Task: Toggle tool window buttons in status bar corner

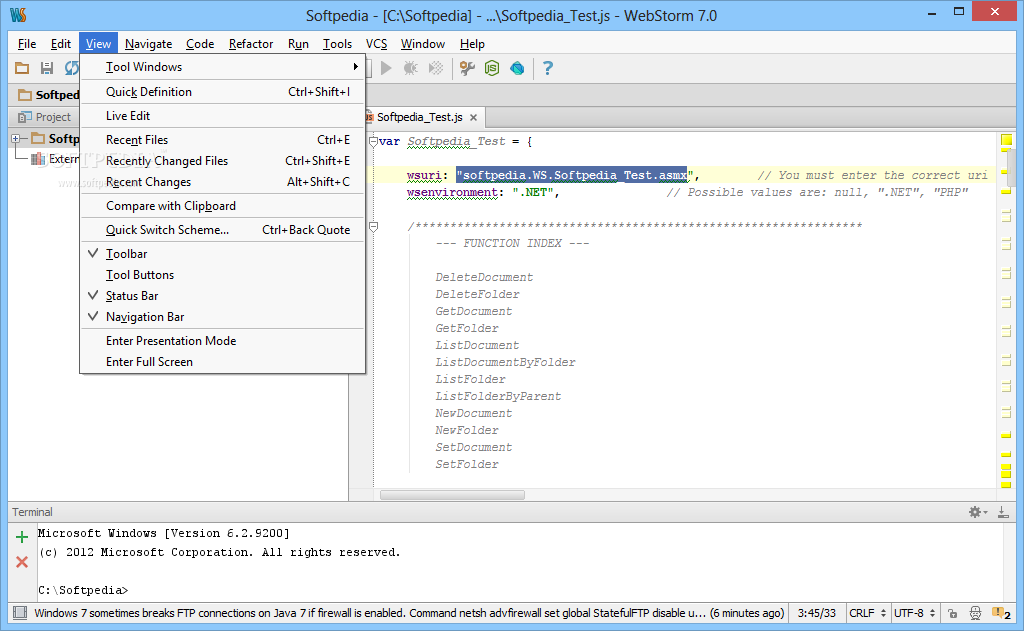Action: tap(20, 613)
